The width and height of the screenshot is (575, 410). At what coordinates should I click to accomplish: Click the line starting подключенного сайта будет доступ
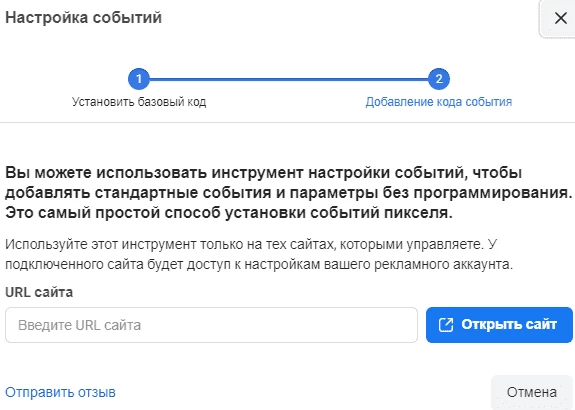(x=259, y=264)
